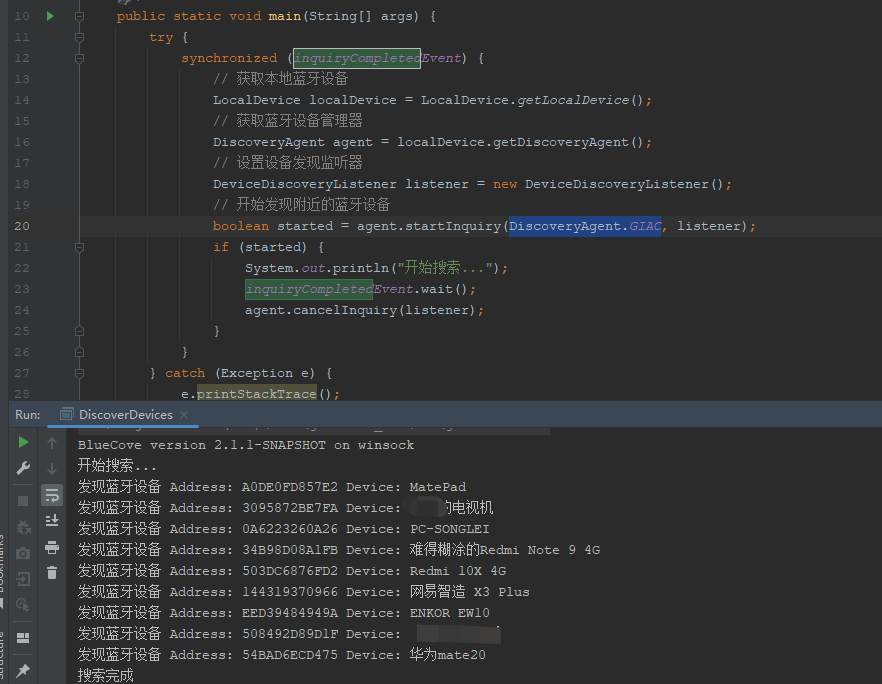Click the clock-with-cursor profiler icon
The height and width of the screenshot is (684, 882).
(x=23, y=605)
